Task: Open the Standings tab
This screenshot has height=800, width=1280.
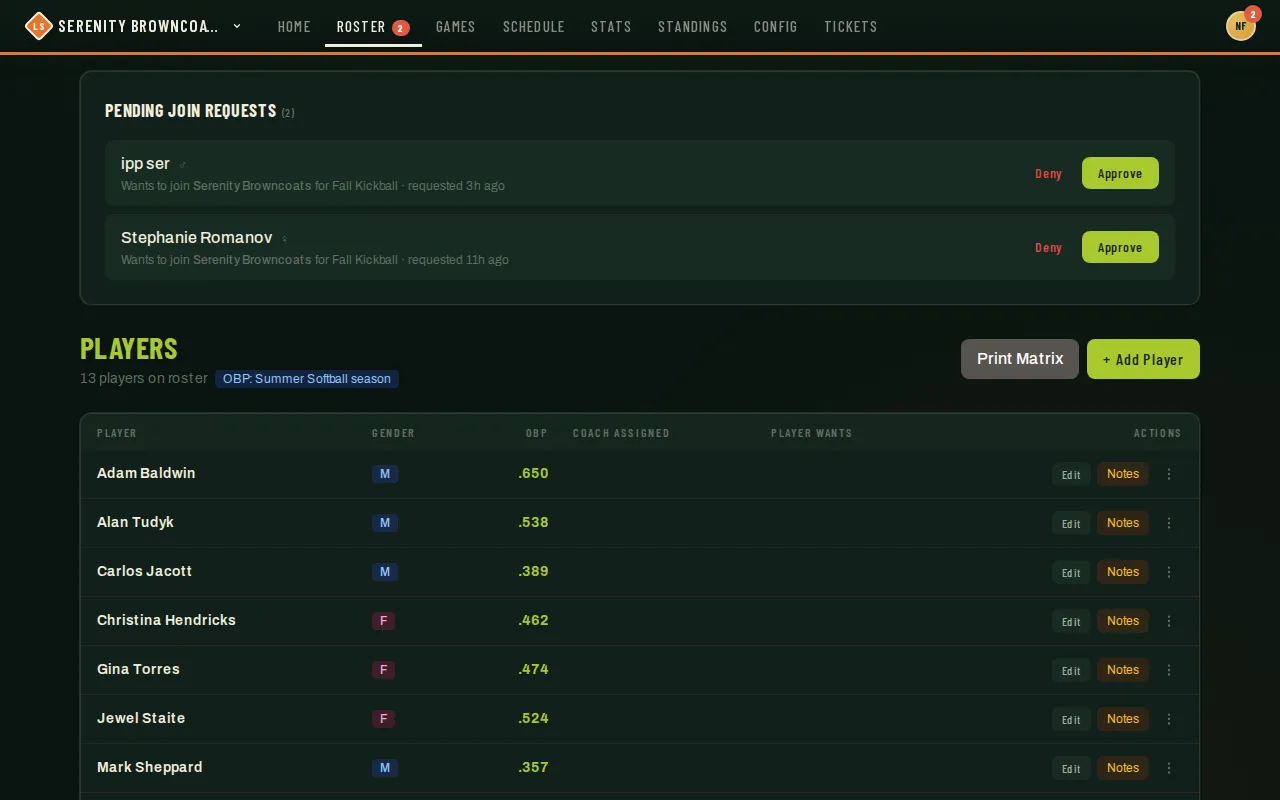Action: pos(693,27)
